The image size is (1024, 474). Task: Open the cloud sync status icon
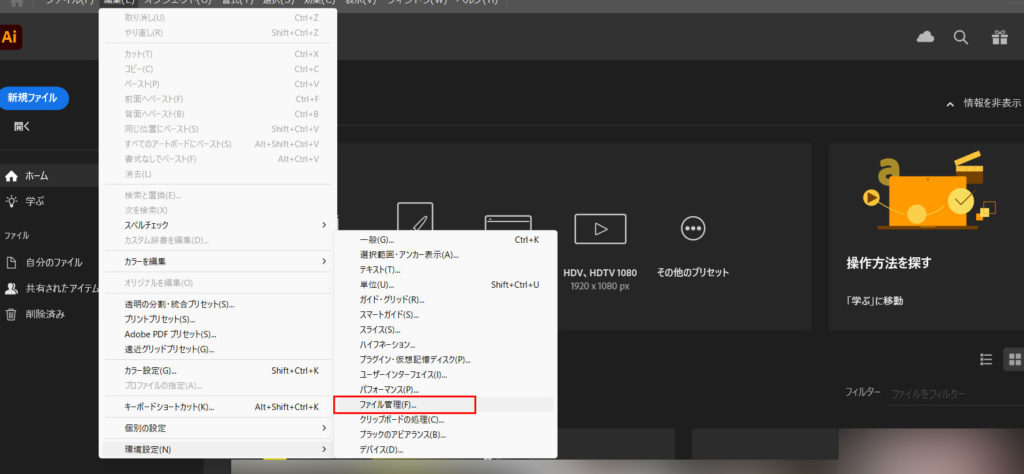(925, 38)
